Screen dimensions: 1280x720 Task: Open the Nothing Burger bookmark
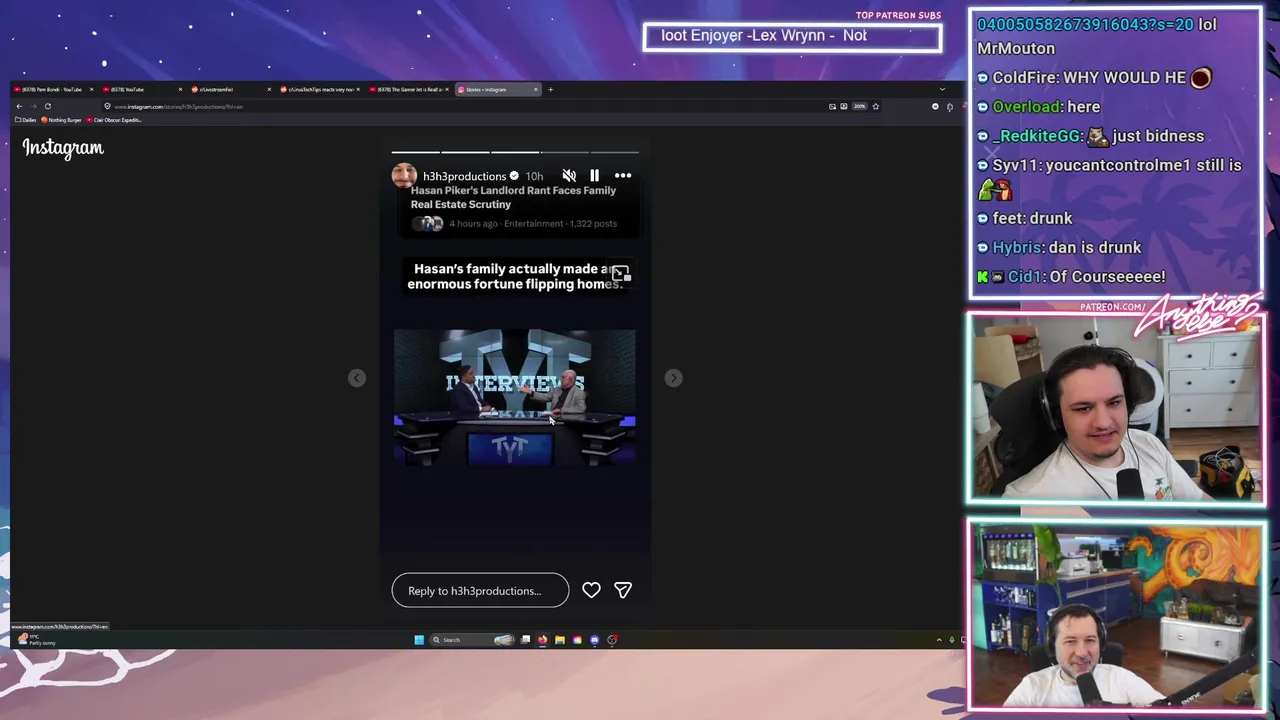62,120
